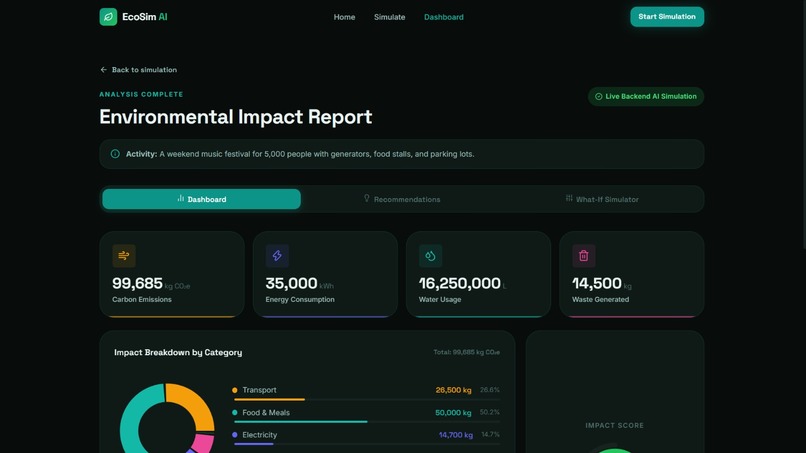Click the orange segment of donut chart

194,402
